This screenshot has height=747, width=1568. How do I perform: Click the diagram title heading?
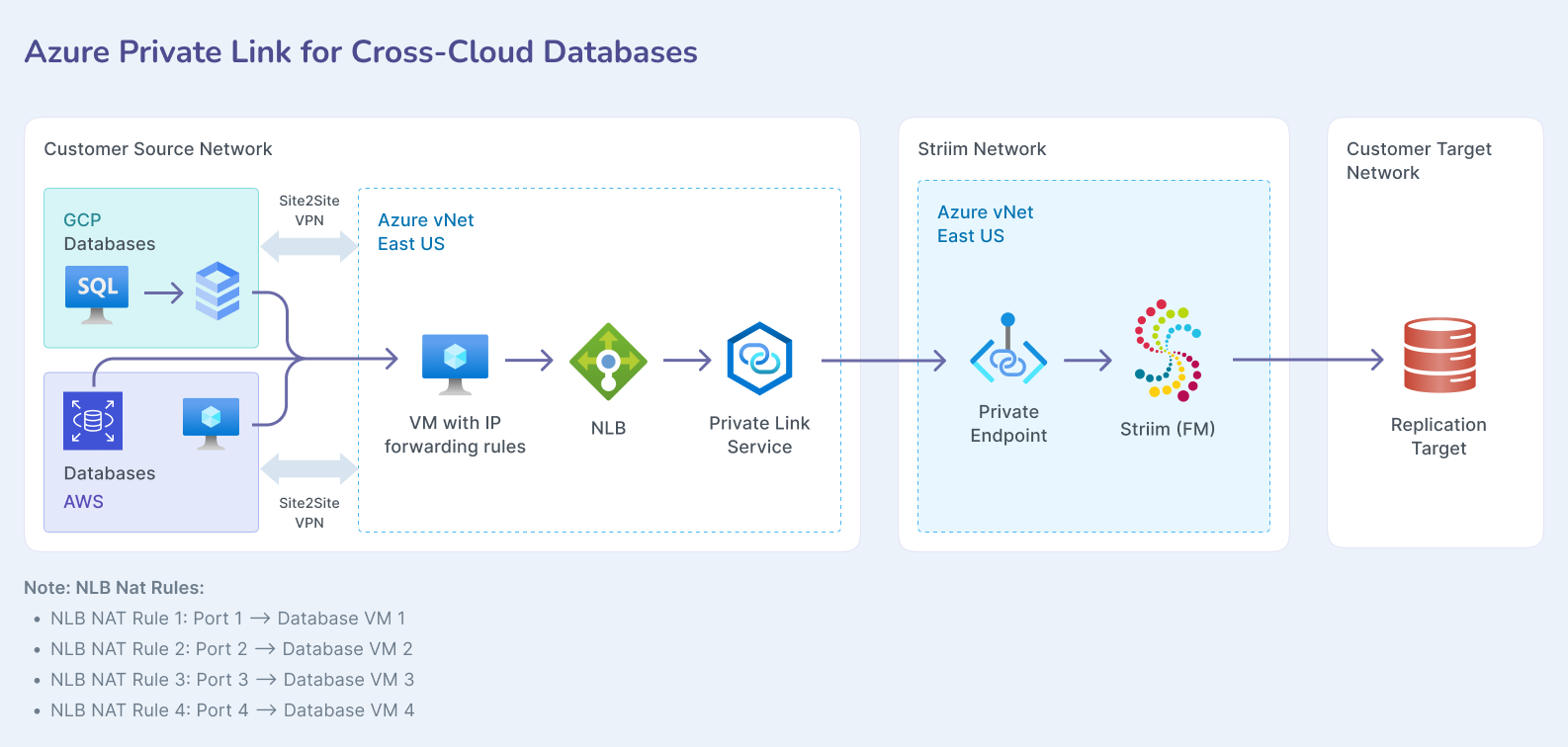[361, 51]
